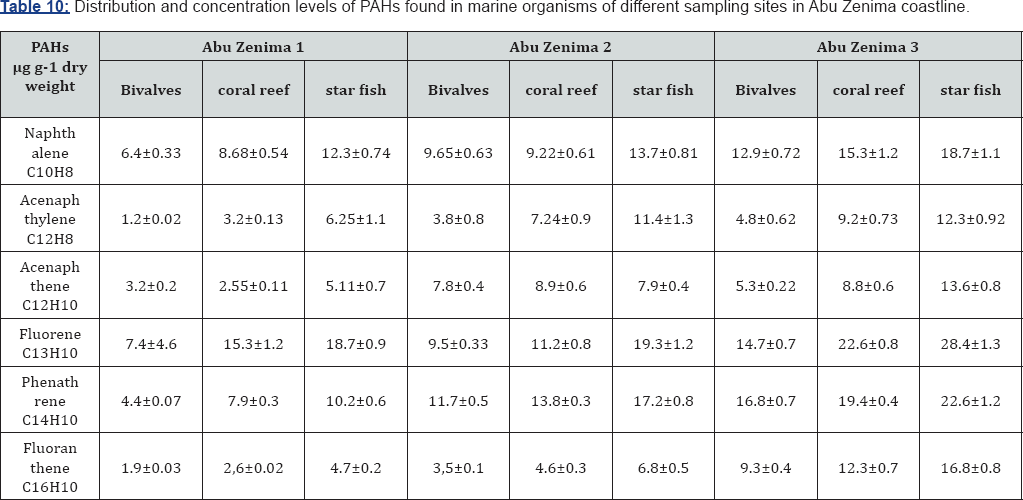Click the Bivalves subheader under Abu Zenima 1
Image resolution: width=1023 pixels, height=500 pixels.
(x=151, y=90)
